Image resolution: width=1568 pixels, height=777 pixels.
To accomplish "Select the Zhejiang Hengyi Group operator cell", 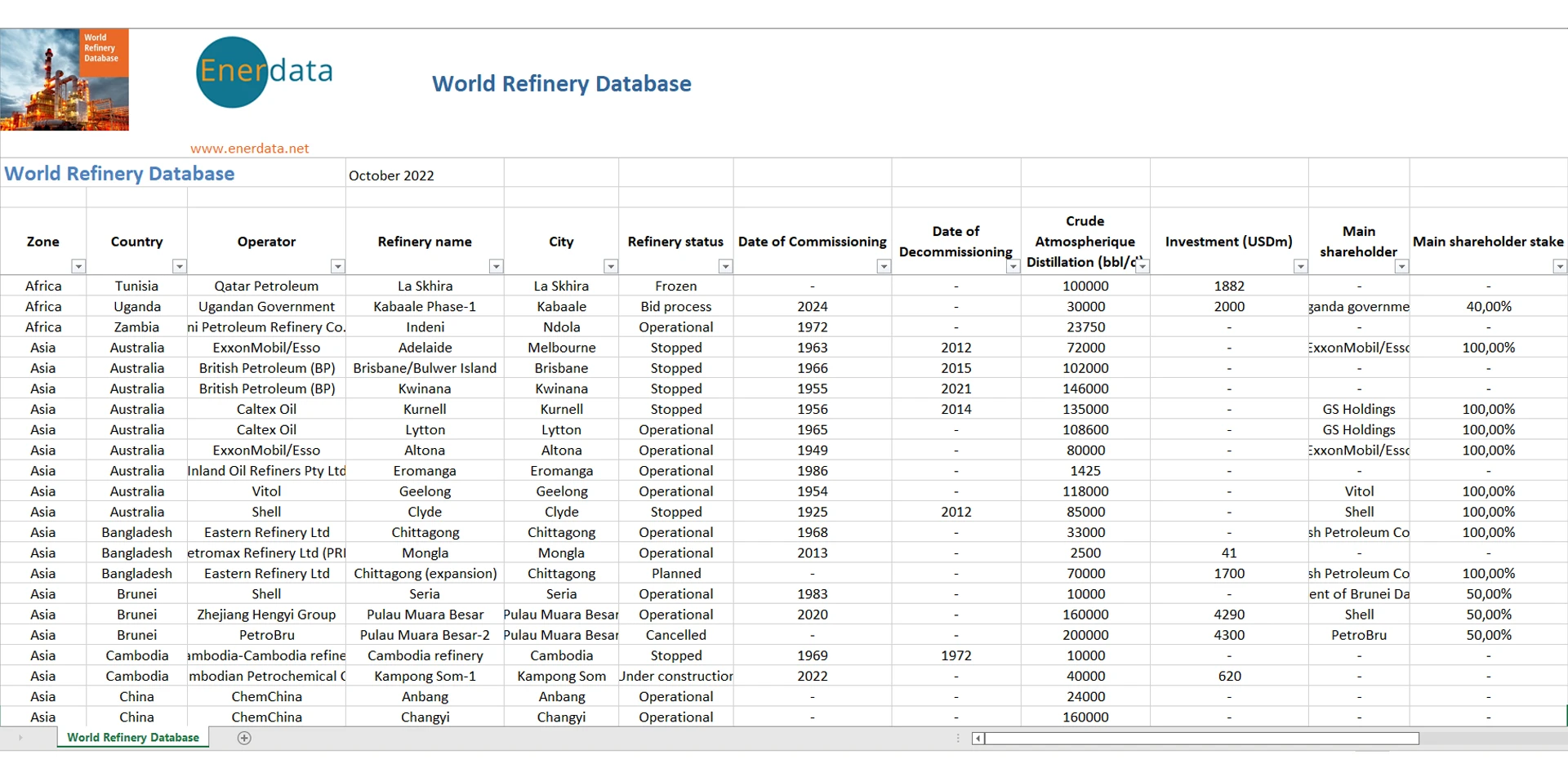I will [x=266, y=615].
